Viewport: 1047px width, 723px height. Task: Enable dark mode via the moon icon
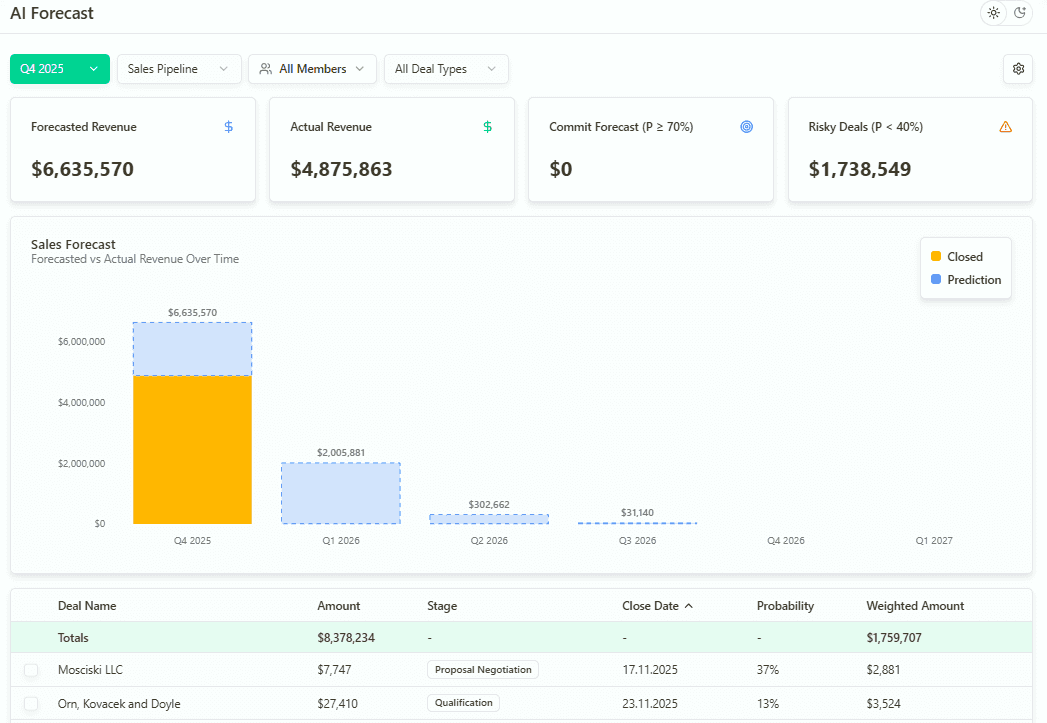1020,13
